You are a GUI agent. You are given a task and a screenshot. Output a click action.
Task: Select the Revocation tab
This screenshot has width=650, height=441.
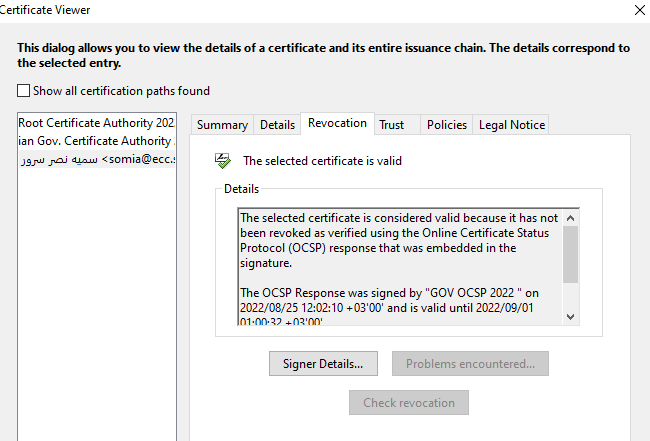[337, 123]
